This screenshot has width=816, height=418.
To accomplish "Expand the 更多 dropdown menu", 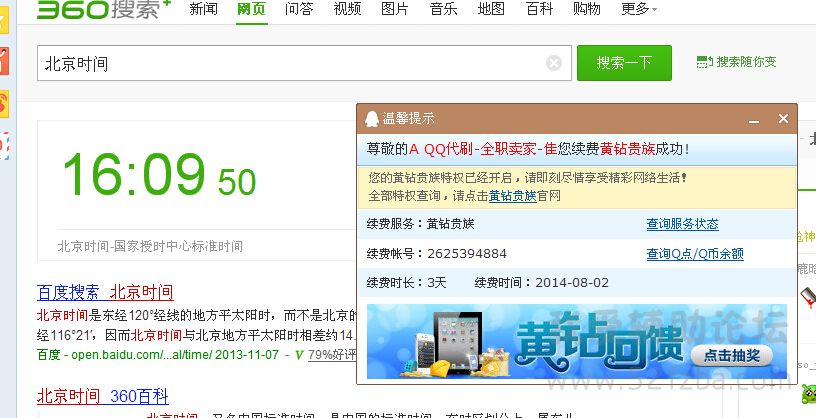I will point(639,9).
